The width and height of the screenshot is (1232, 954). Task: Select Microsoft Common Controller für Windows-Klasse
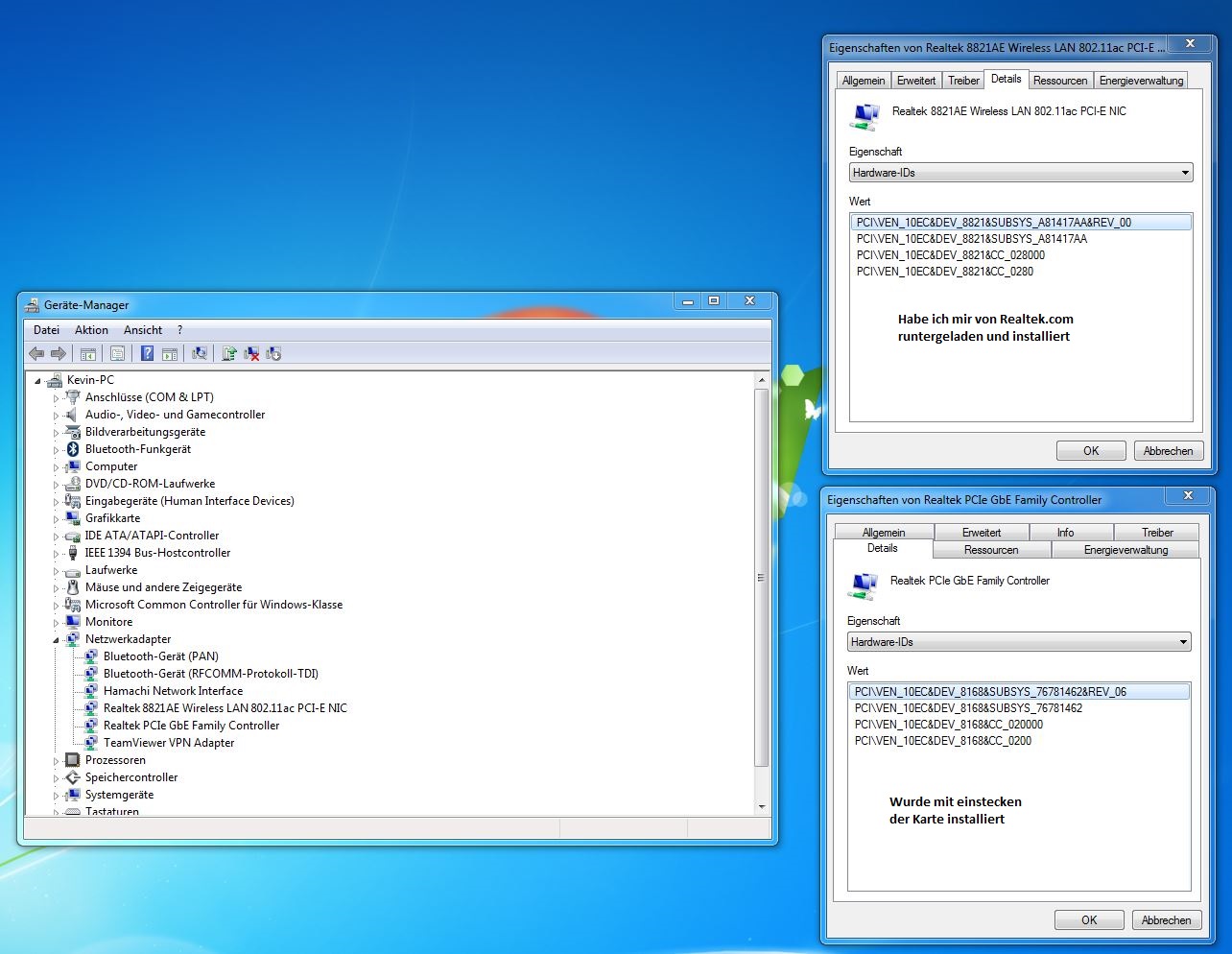[x=214, y=605]
